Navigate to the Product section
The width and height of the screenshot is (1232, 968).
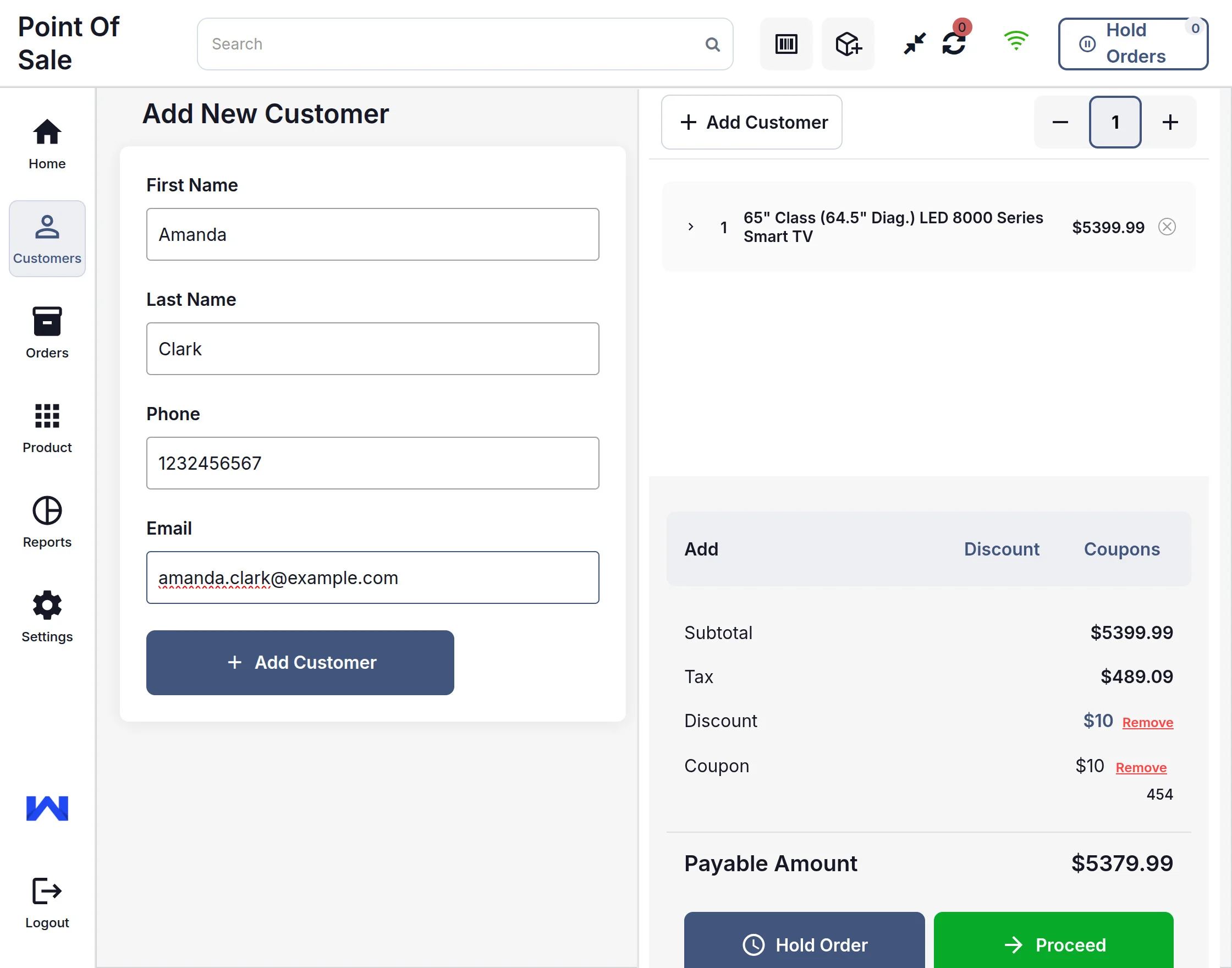[x=46, y=428]
